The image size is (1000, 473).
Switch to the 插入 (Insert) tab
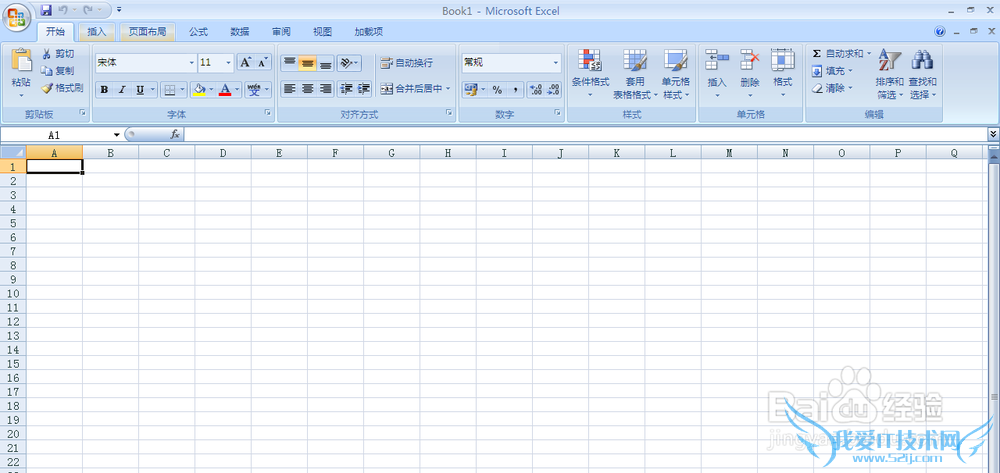(x=97, y=31)
